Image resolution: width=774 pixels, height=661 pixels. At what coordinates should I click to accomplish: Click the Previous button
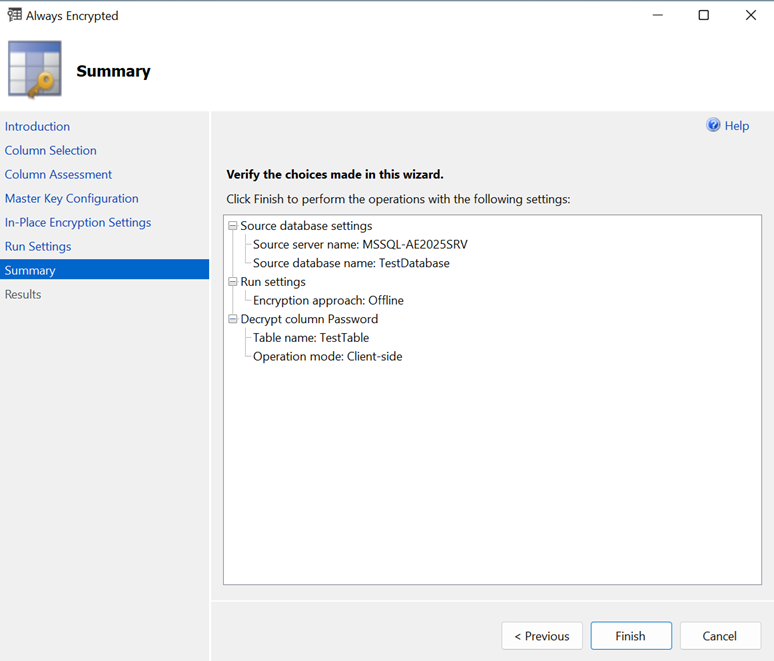[541, 636]
